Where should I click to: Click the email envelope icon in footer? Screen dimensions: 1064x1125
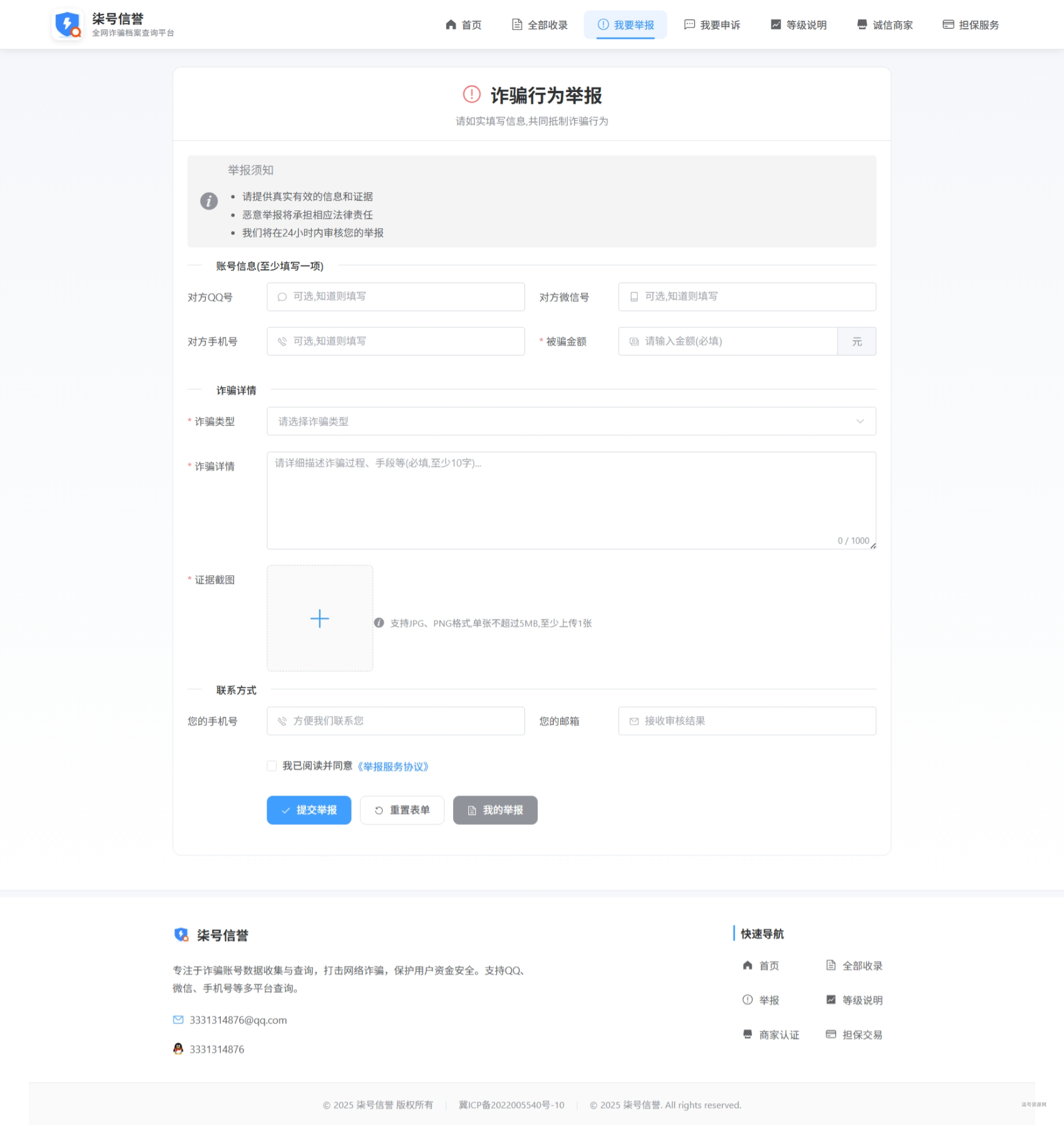tap(178, 1019)
